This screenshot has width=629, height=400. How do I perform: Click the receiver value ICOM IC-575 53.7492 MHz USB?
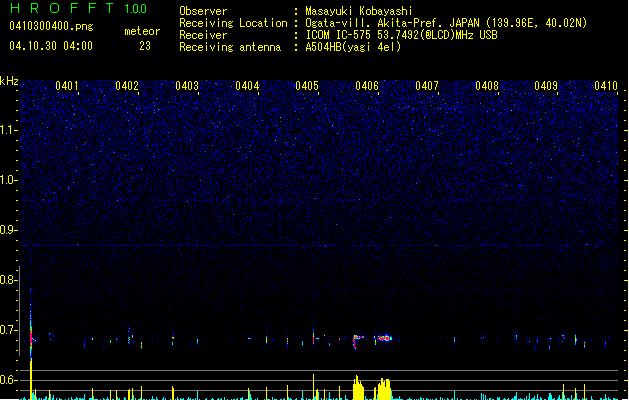(x=402, y=35)
